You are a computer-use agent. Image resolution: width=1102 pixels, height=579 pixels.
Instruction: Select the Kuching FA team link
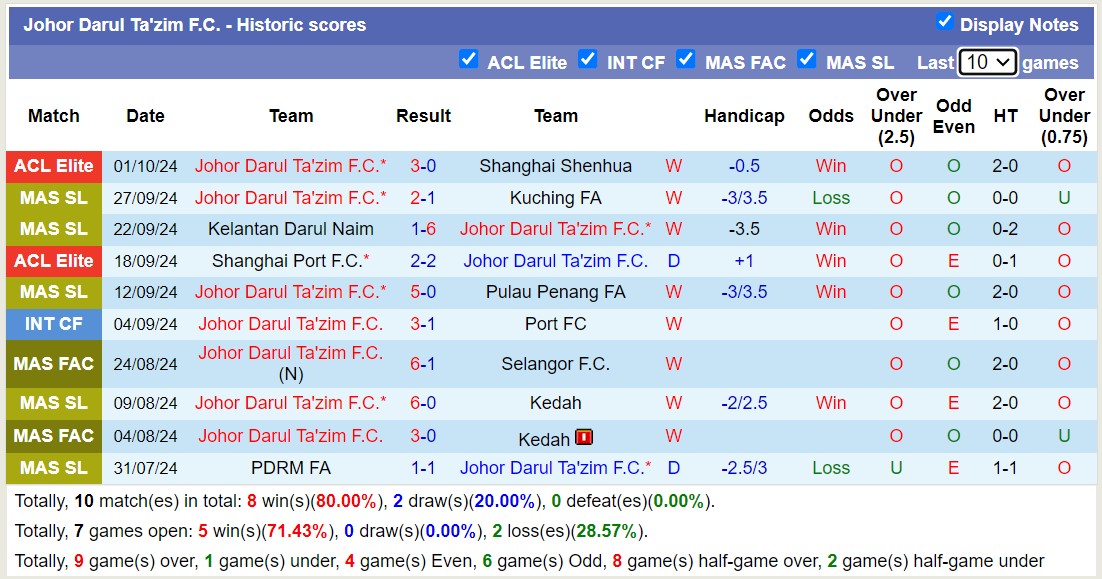tap(556, 198)
